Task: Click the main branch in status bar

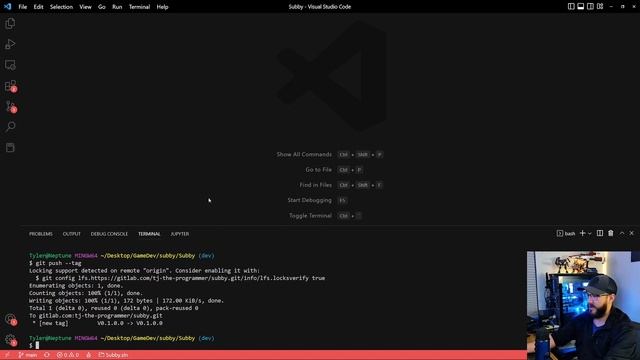Action: pos(28,355)
